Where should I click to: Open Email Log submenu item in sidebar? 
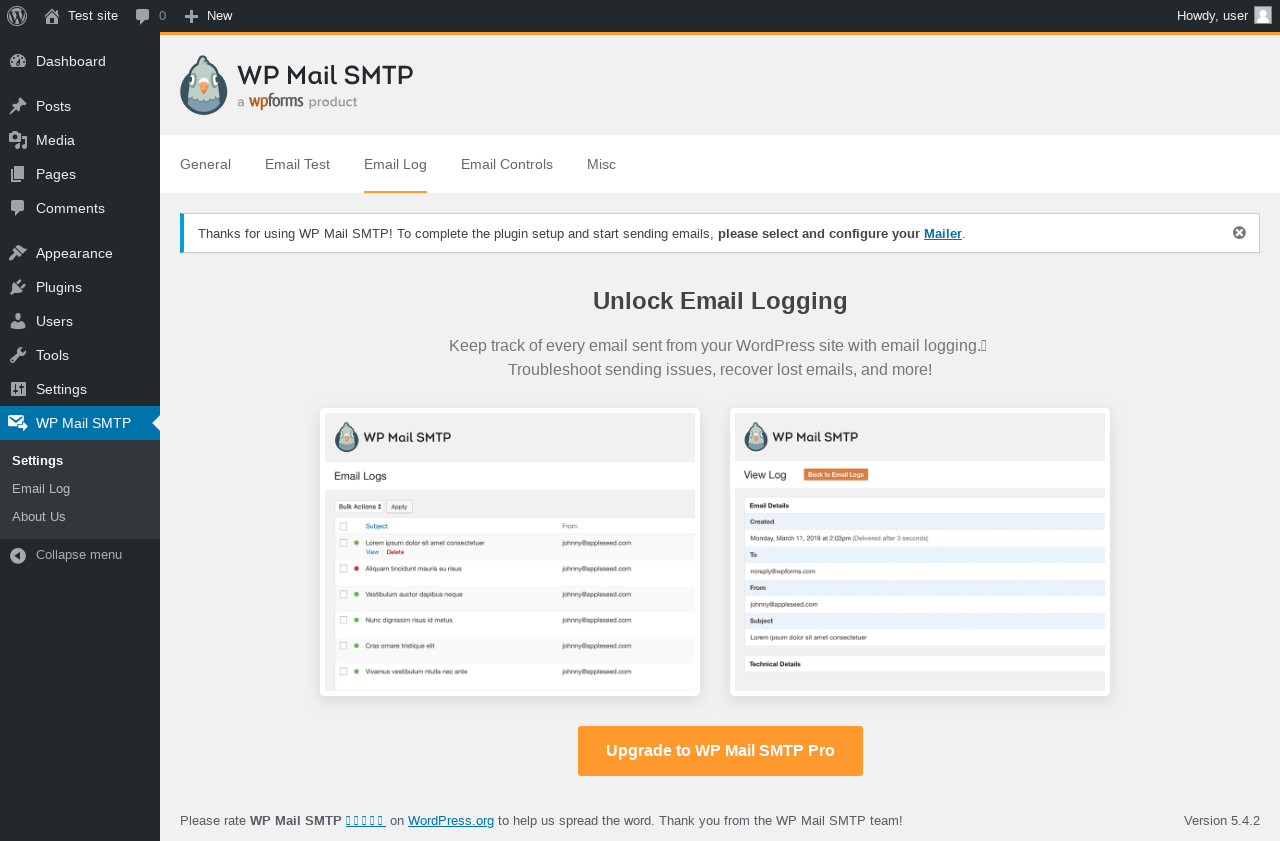coord(41,488)
